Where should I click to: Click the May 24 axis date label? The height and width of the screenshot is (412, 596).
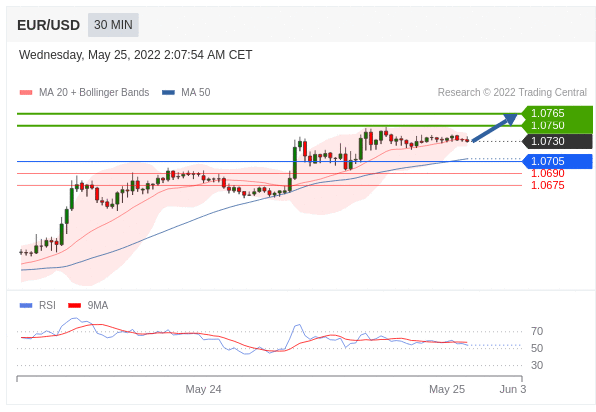pos(203,389)
